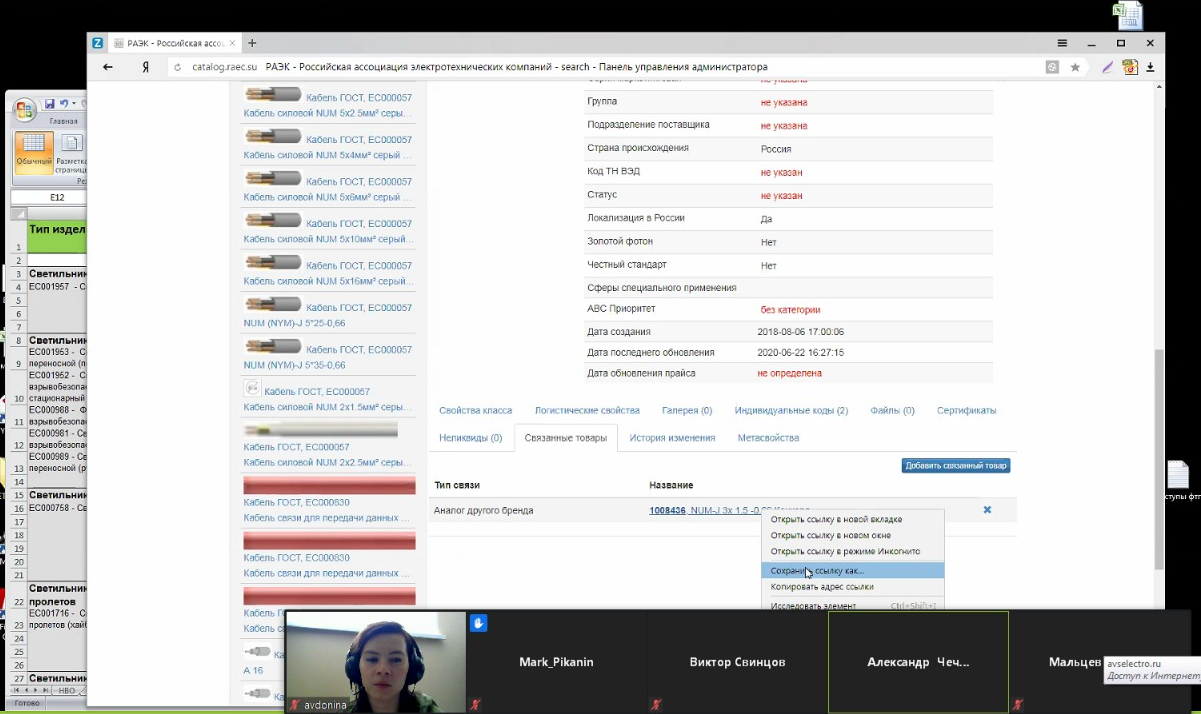Viewport: 1201px width, 714px height.
Task: Click the Excel save icon
Action: click(48, 104)
